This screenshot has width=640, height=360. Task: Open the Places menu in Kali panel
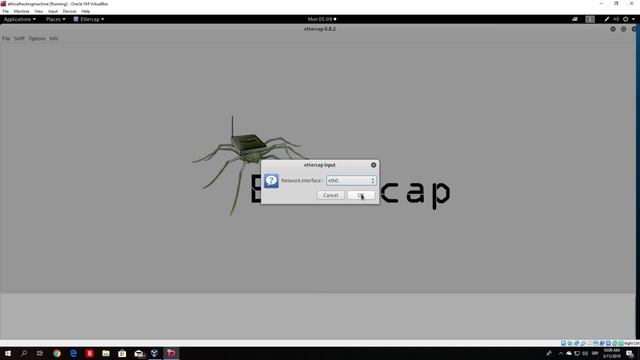(55, 19)
